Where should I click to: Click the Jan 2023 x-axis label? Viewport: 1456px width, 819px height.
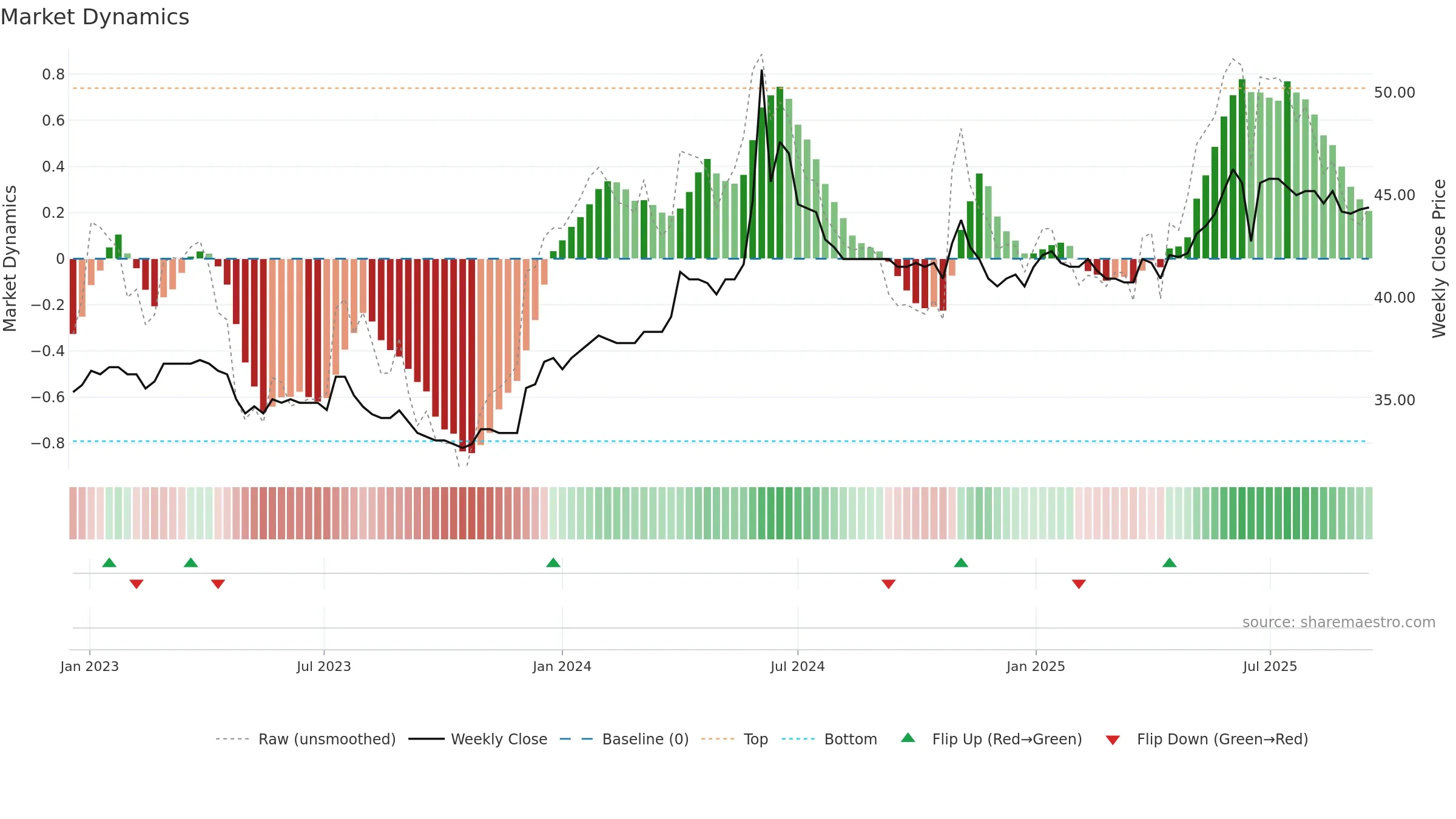point(90,666)
